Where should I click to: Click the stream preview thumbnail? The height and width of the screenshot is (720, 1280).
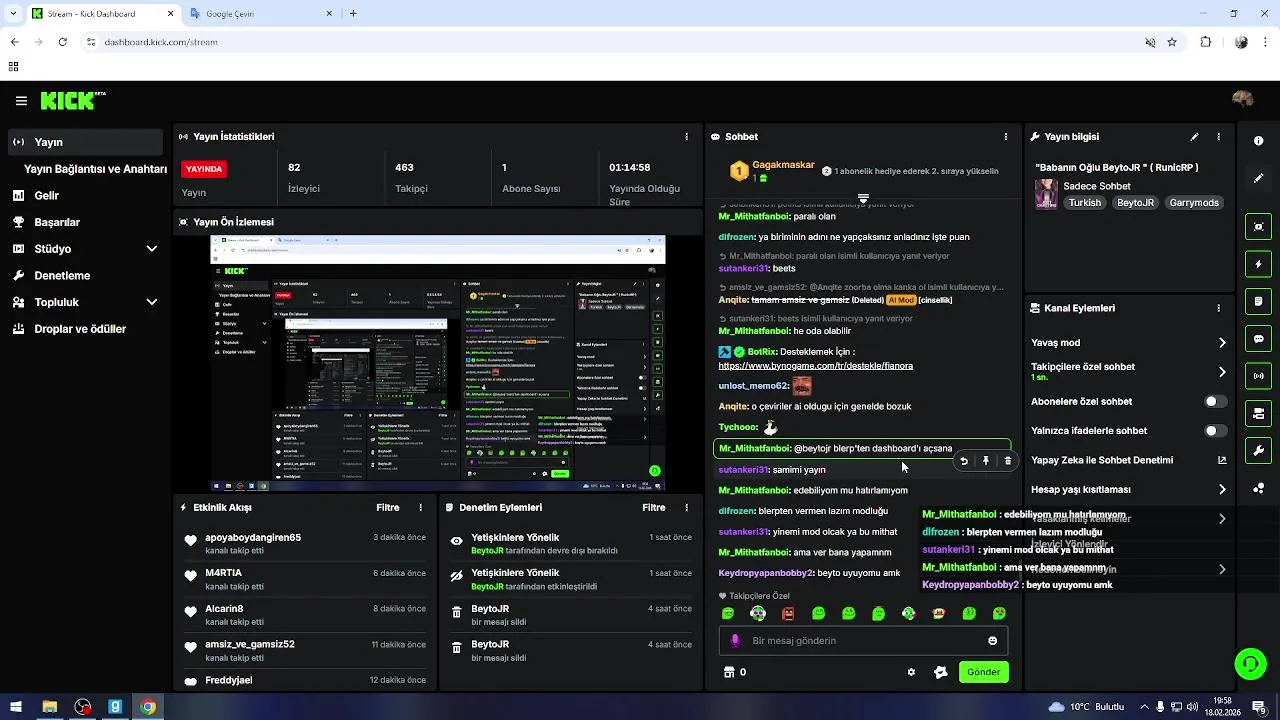click(437, 363)
